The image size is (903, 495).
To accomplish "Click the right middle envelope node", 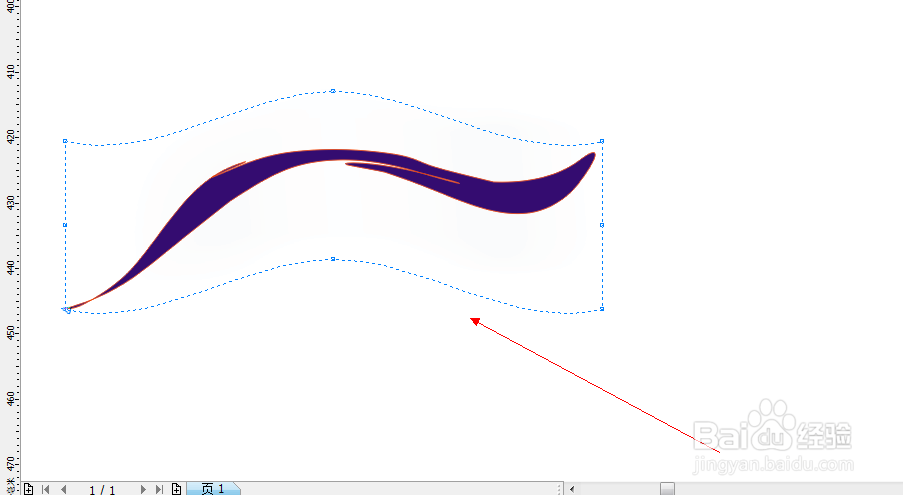I will click(x=602, y=225).
